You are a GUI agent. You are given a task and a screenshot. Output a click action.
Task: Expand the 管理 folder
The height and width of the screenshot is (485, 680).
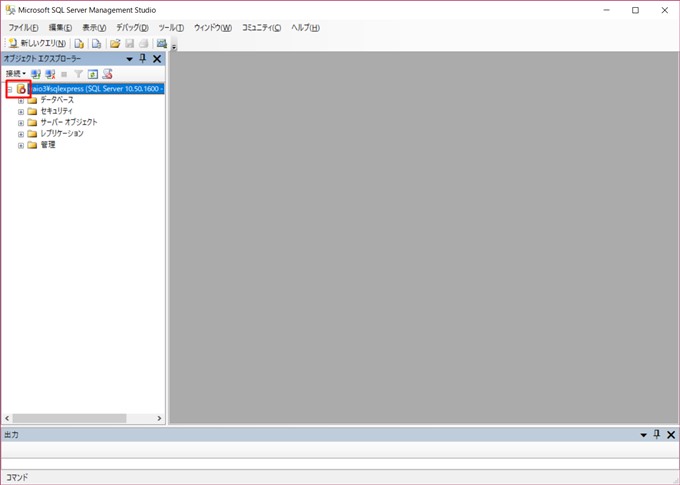coord(21,146)
